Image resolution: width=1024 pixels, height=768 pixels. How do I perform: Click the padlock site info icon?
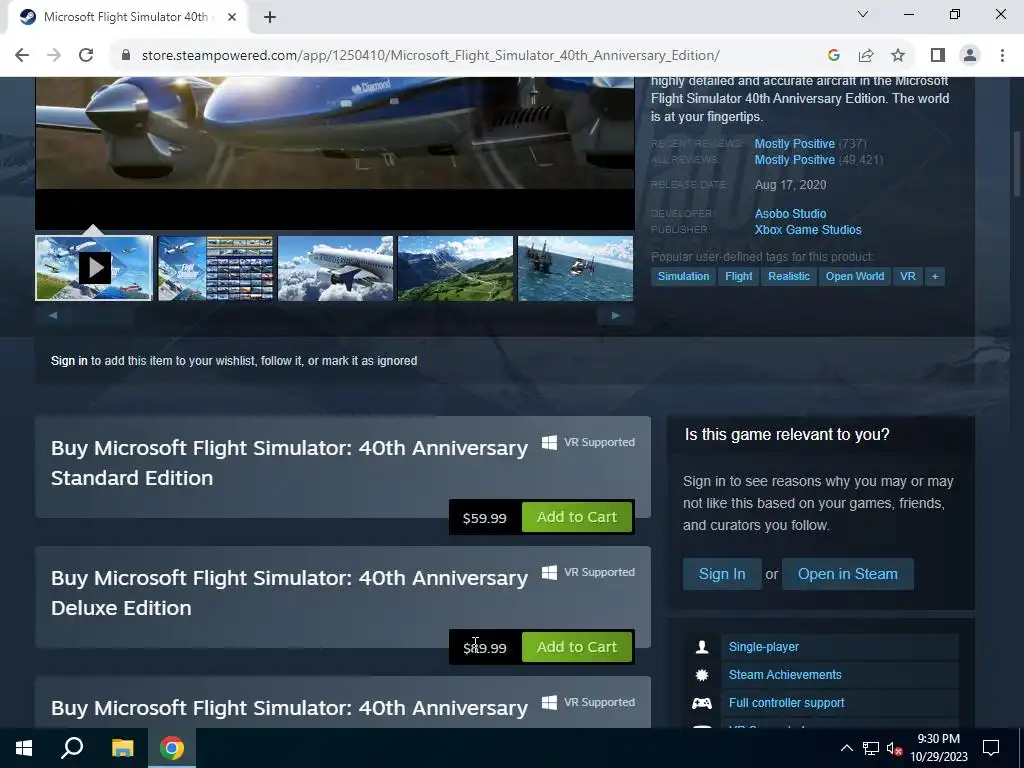coord(126,56)
